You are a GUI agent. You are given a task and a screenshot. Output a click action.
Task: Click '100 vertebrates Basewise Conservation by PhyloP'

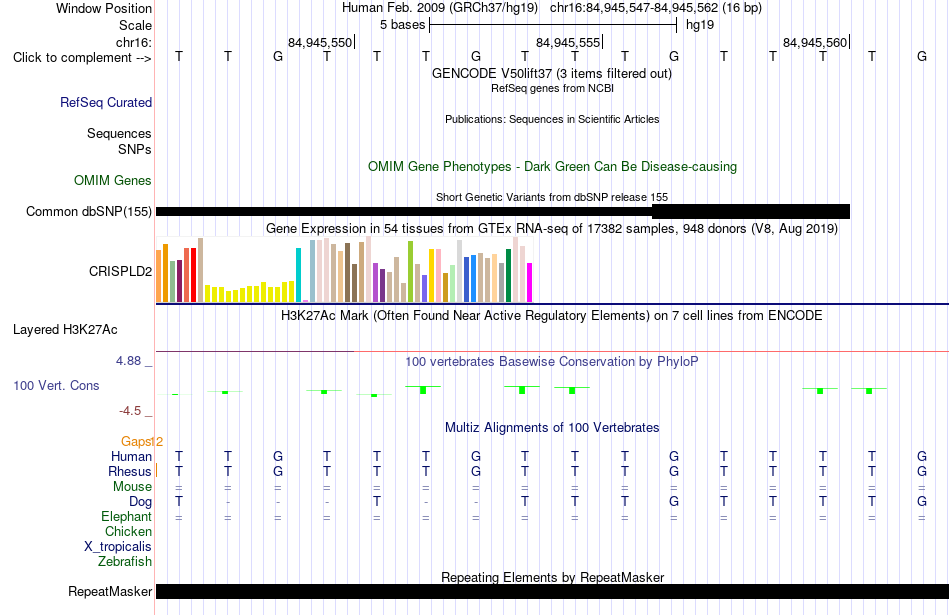(x=552, y=362)
